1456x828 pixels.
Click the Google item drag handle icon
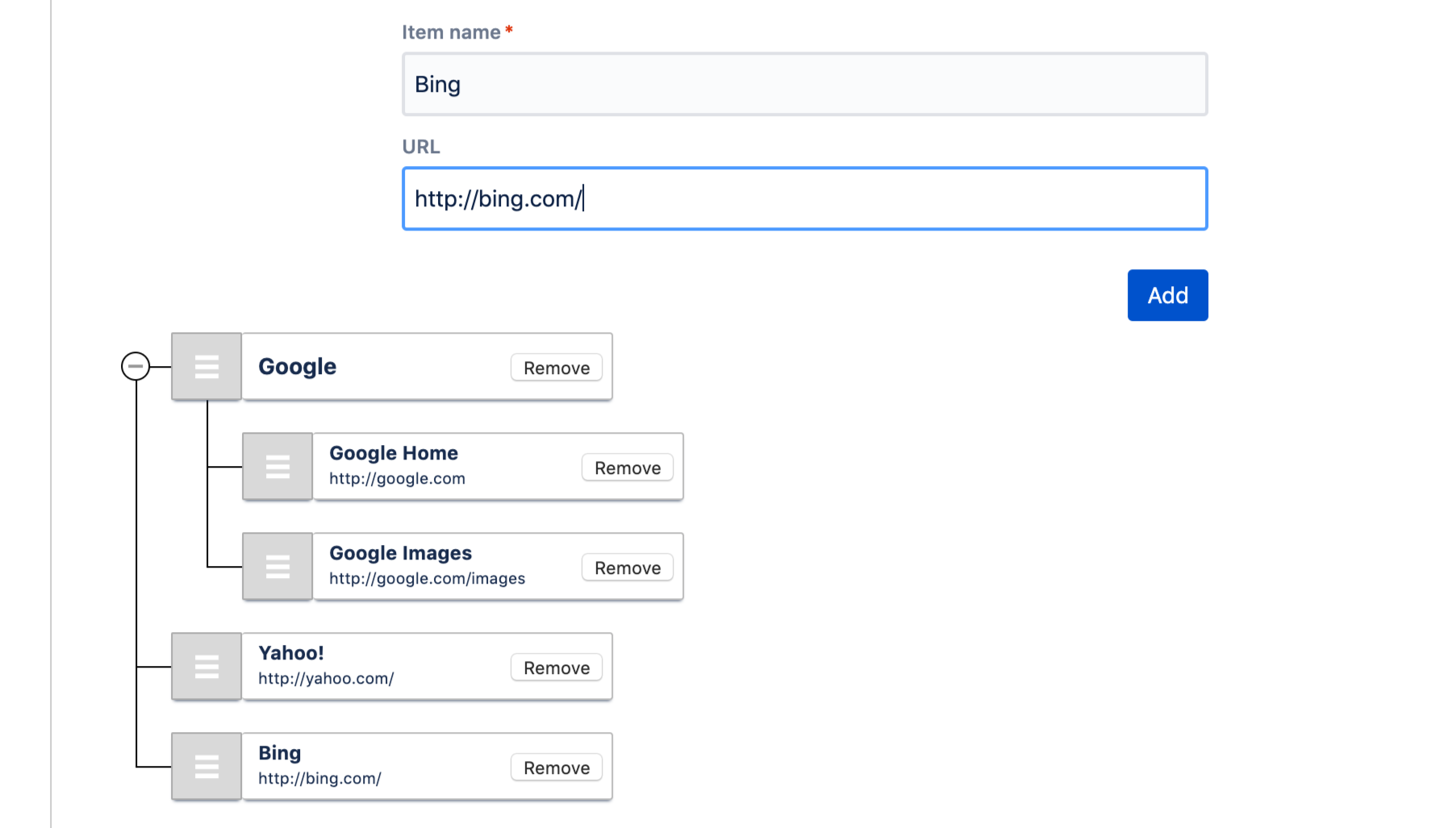207,367
